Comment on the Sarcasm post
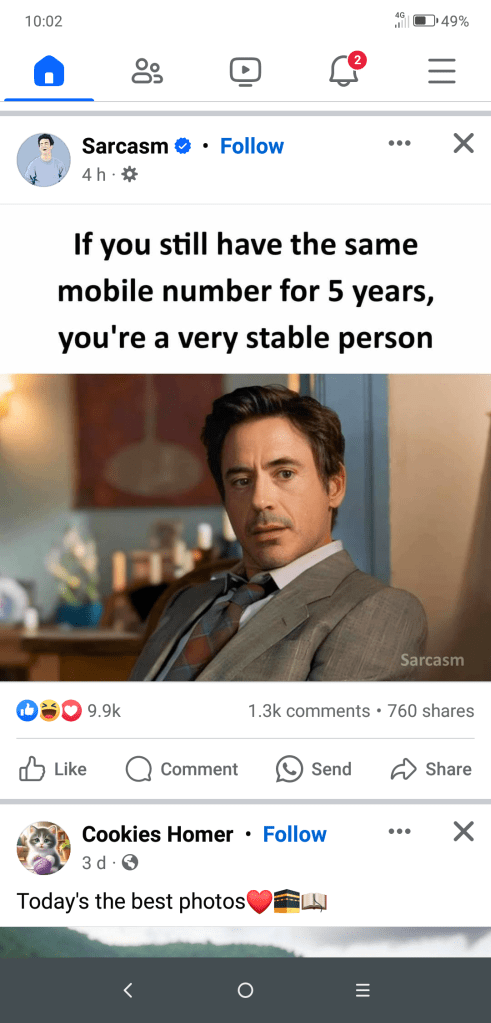This screenshot has width=491, height=1023. (182, 769)
